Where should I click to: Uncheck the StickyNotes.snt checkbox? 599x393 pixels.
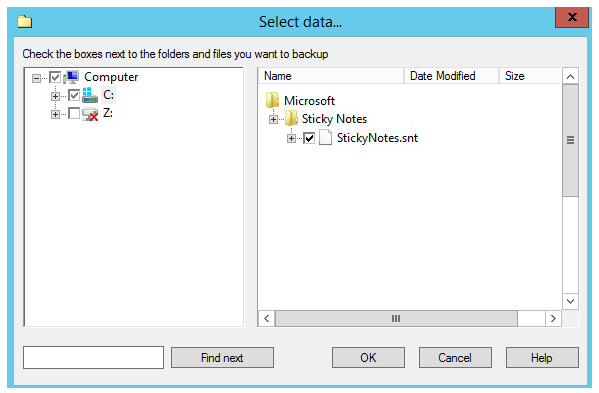(309, 138)
